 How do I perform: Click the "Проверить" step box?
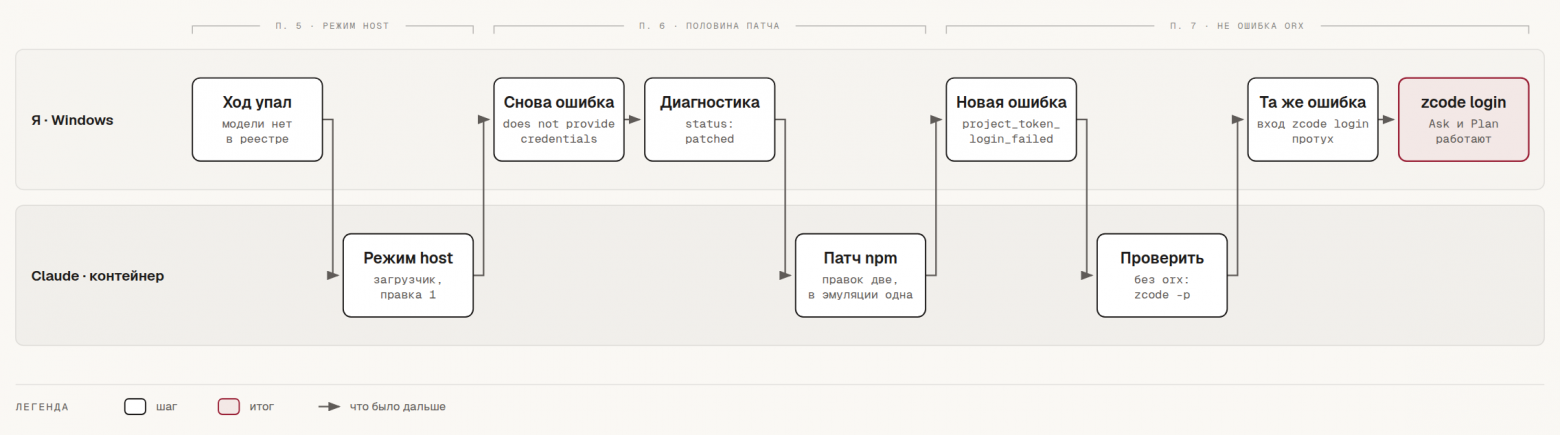coord(1163,275)
